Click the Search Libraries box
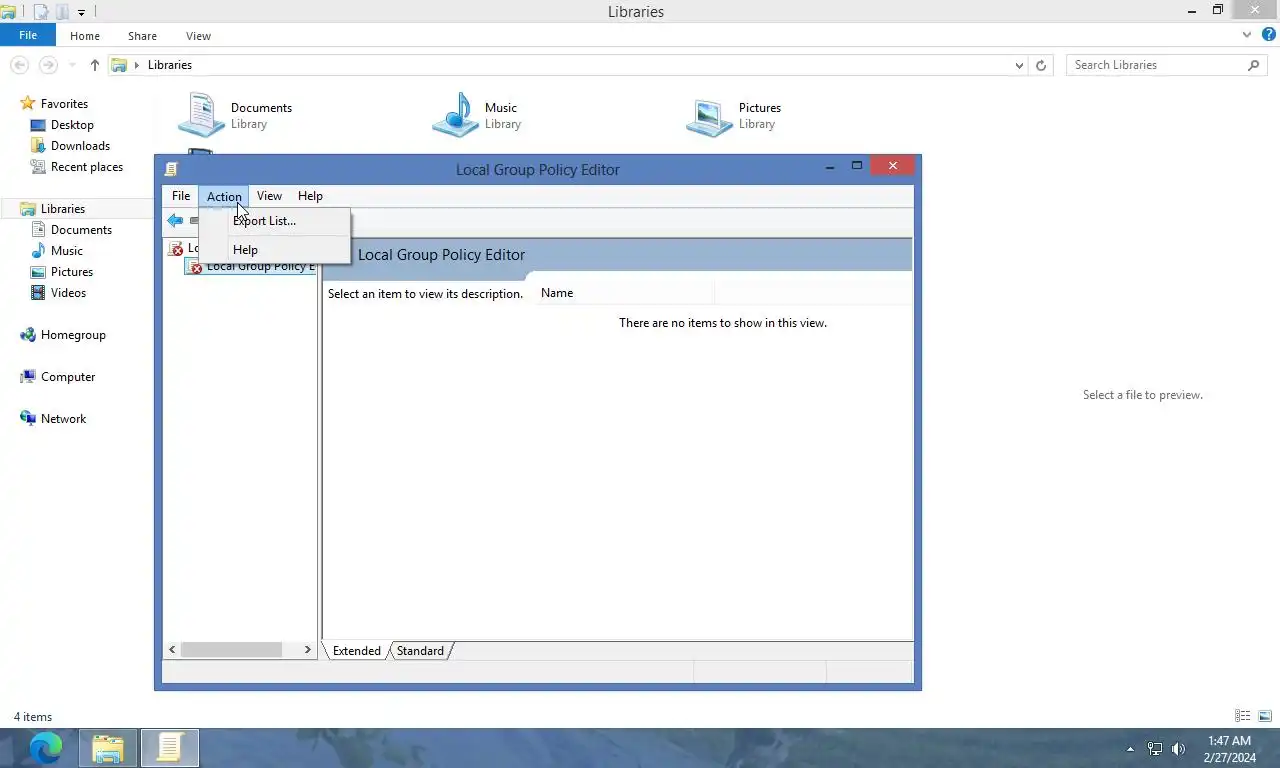 point(1155,65)
